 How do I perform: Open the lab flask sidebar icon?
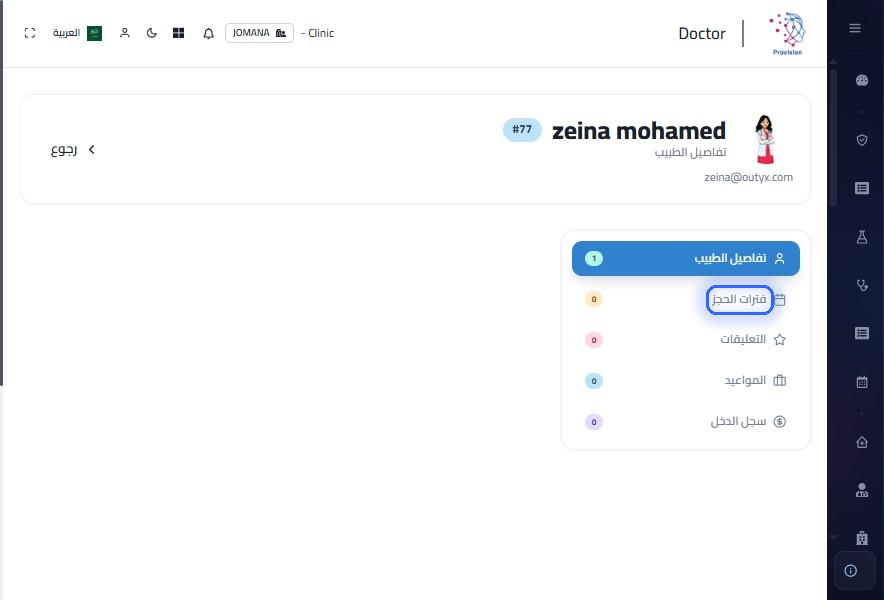pos(861,237)
